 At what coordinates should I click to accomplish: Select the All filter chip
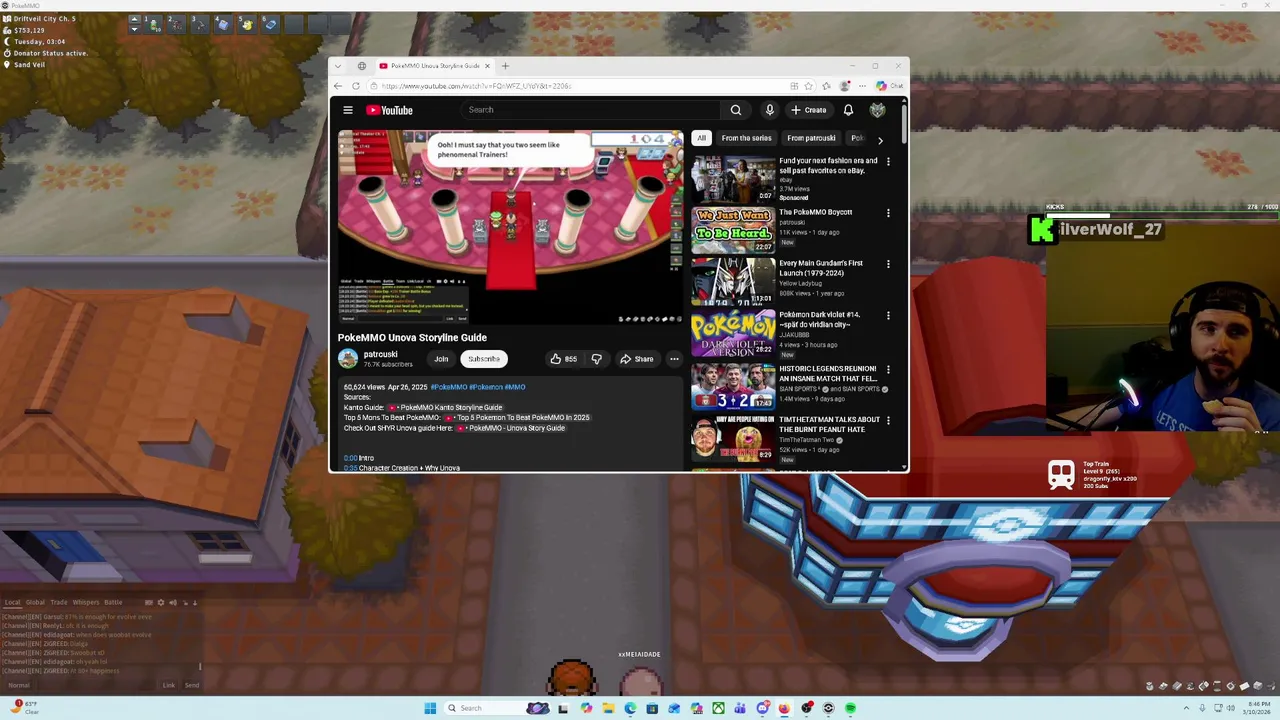coord(701,138)
